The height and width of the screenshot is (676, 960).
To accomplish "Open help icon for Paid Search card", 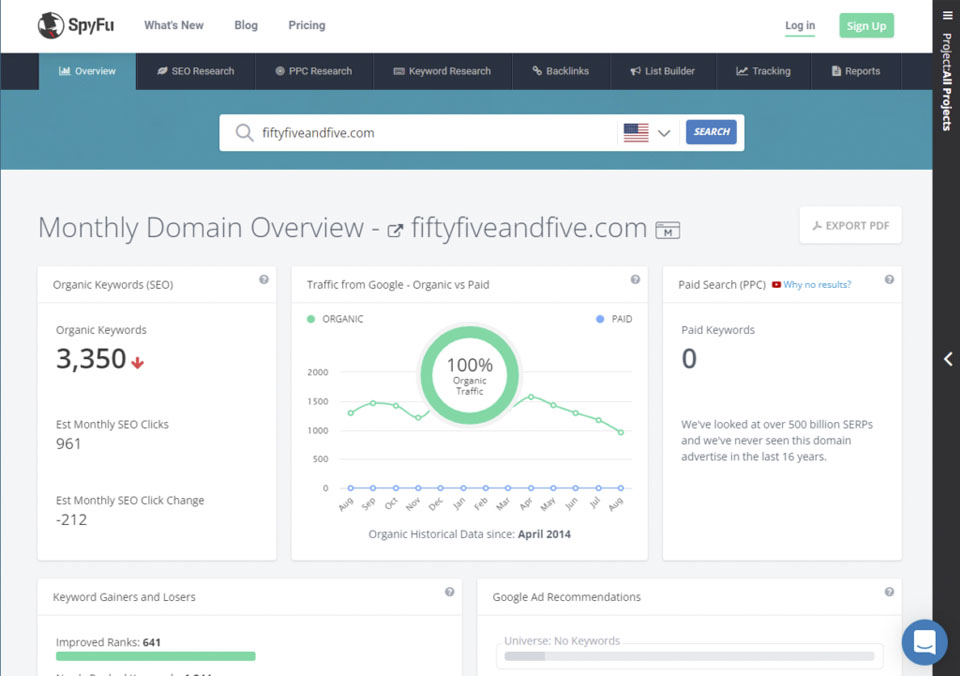I will (890, 279).
